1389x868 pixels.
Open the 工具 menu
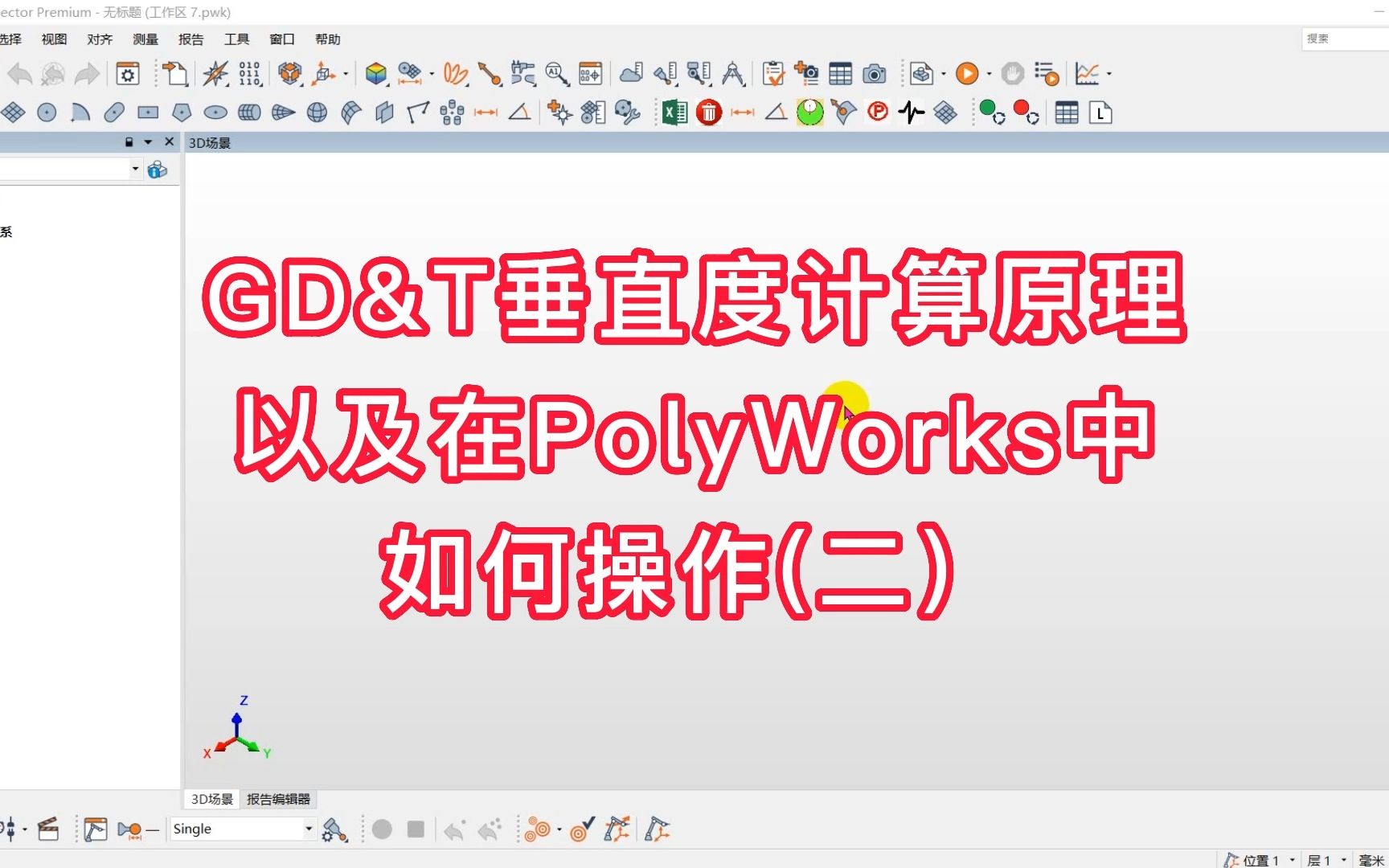pyautogui.click(x=237, y=39)
